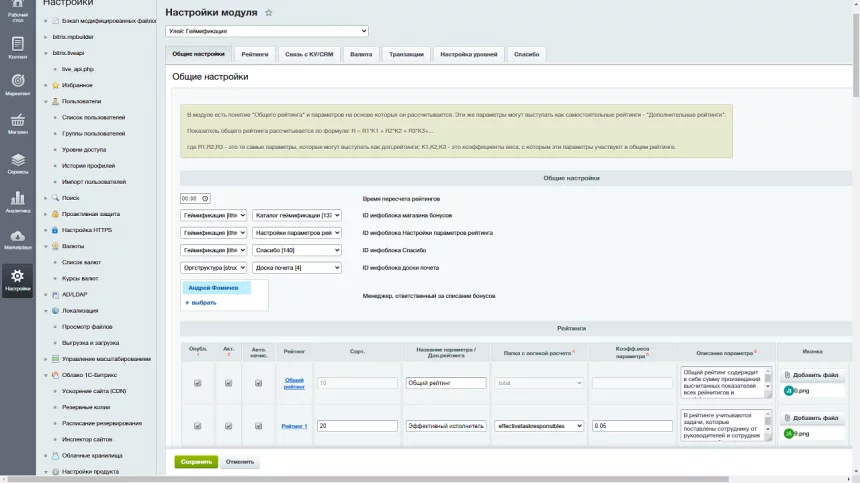Open the Сервисы stack icon

(18, 163)
